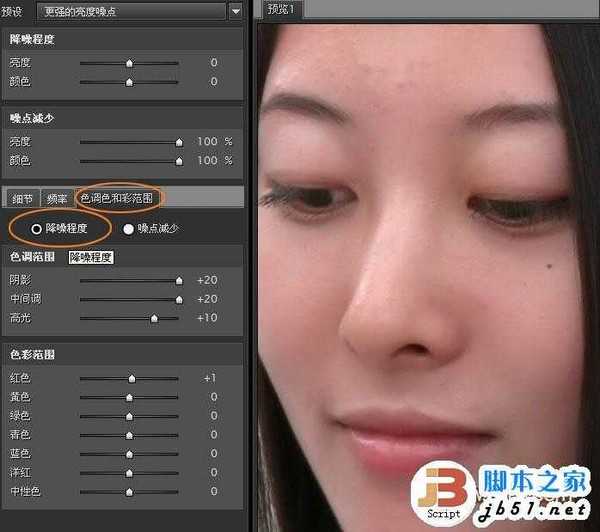Click the 阴影 value field showing +20
This screenshot has width=600, height=532.
point(207,280)
